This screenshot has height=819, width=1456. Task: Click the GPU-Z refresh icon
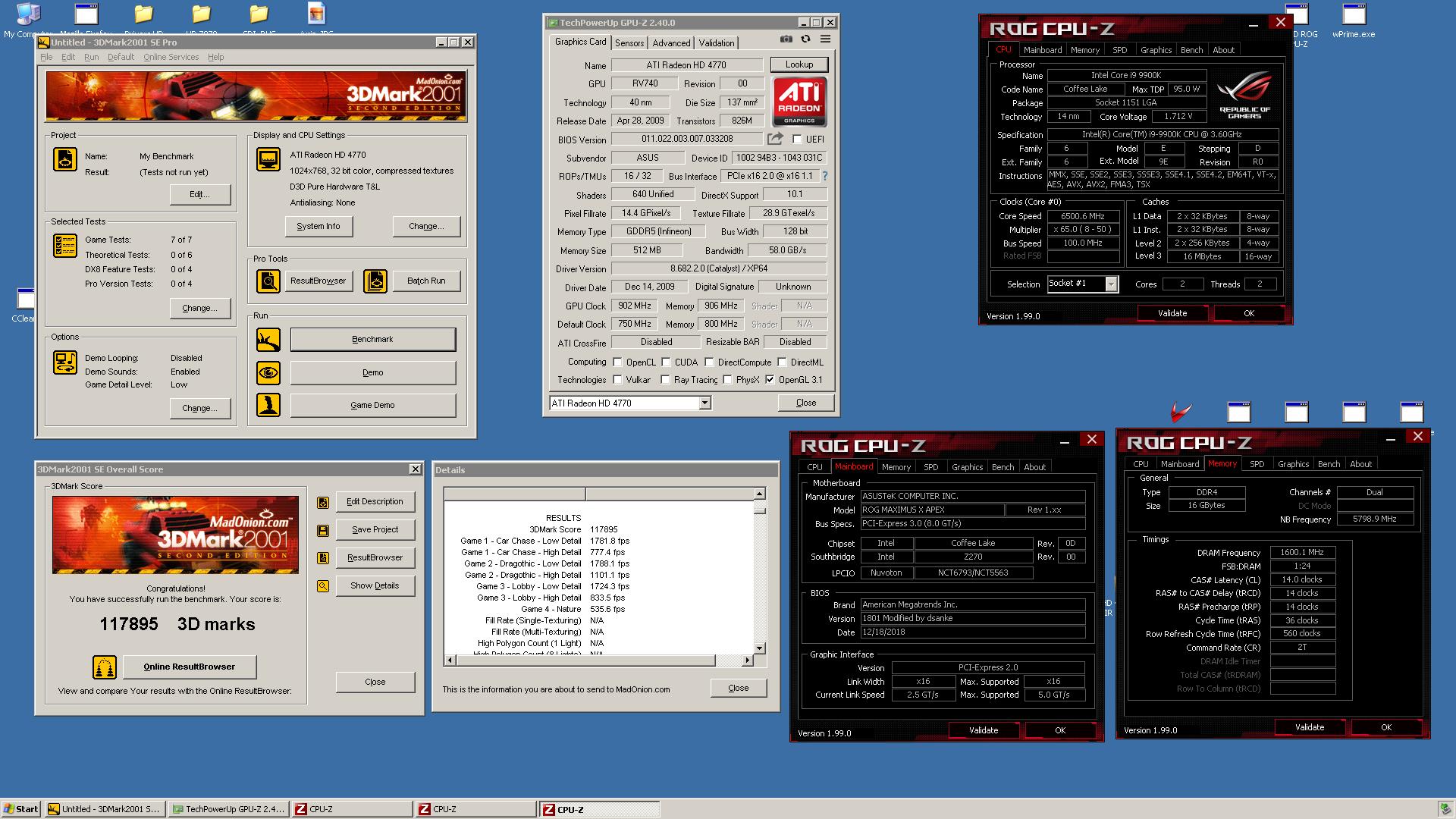(x=805, y=39)
